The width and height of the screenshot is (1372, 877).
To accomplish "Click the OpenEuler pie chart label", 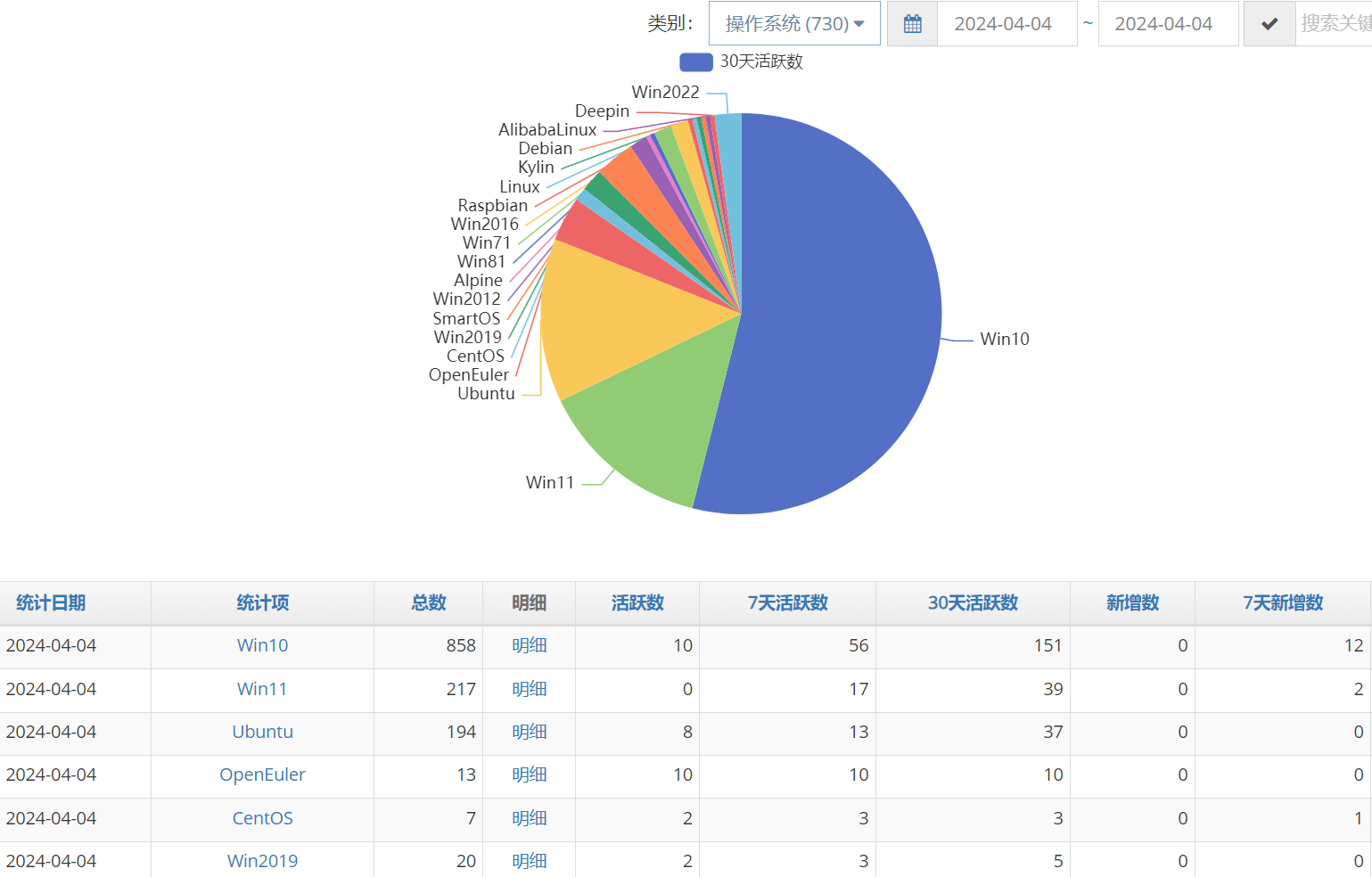I will pos(469,374).
